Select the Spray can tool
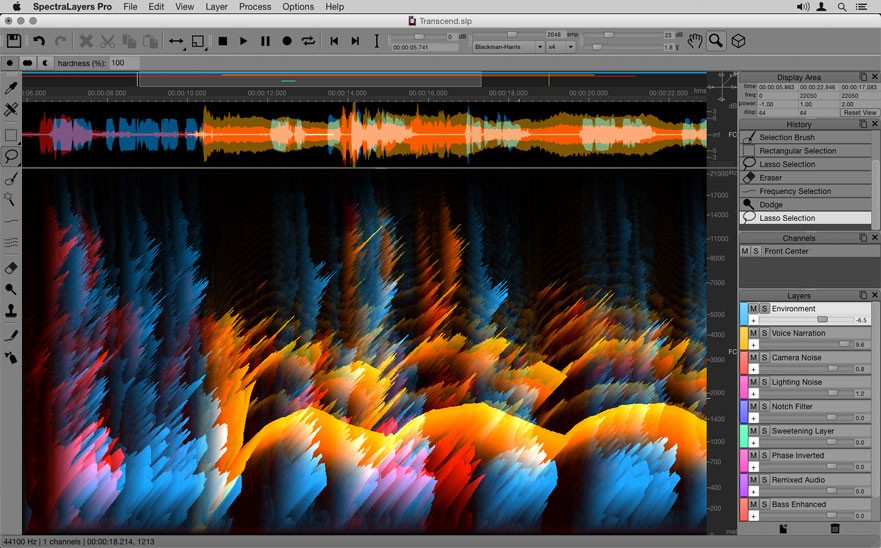The width and height of the screenshot is (881, 548). tap(11, 357)
